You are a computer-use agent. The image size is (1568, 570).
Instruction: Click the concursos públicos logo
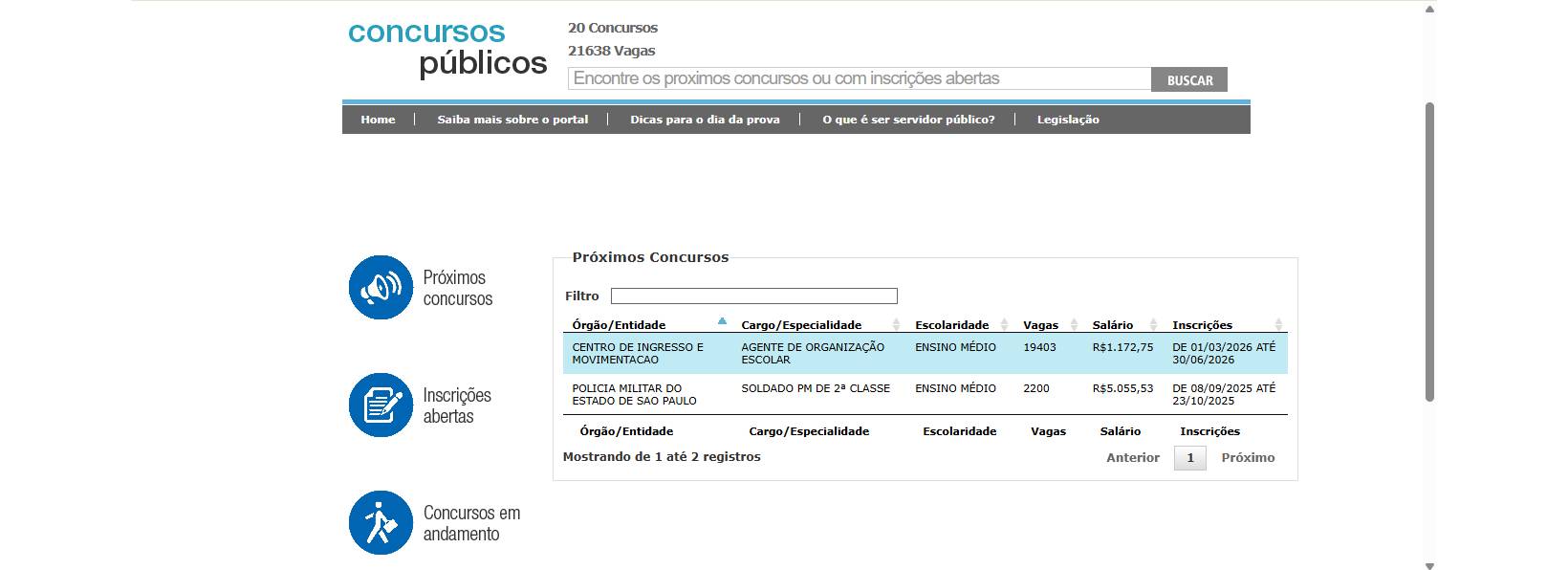447,48
